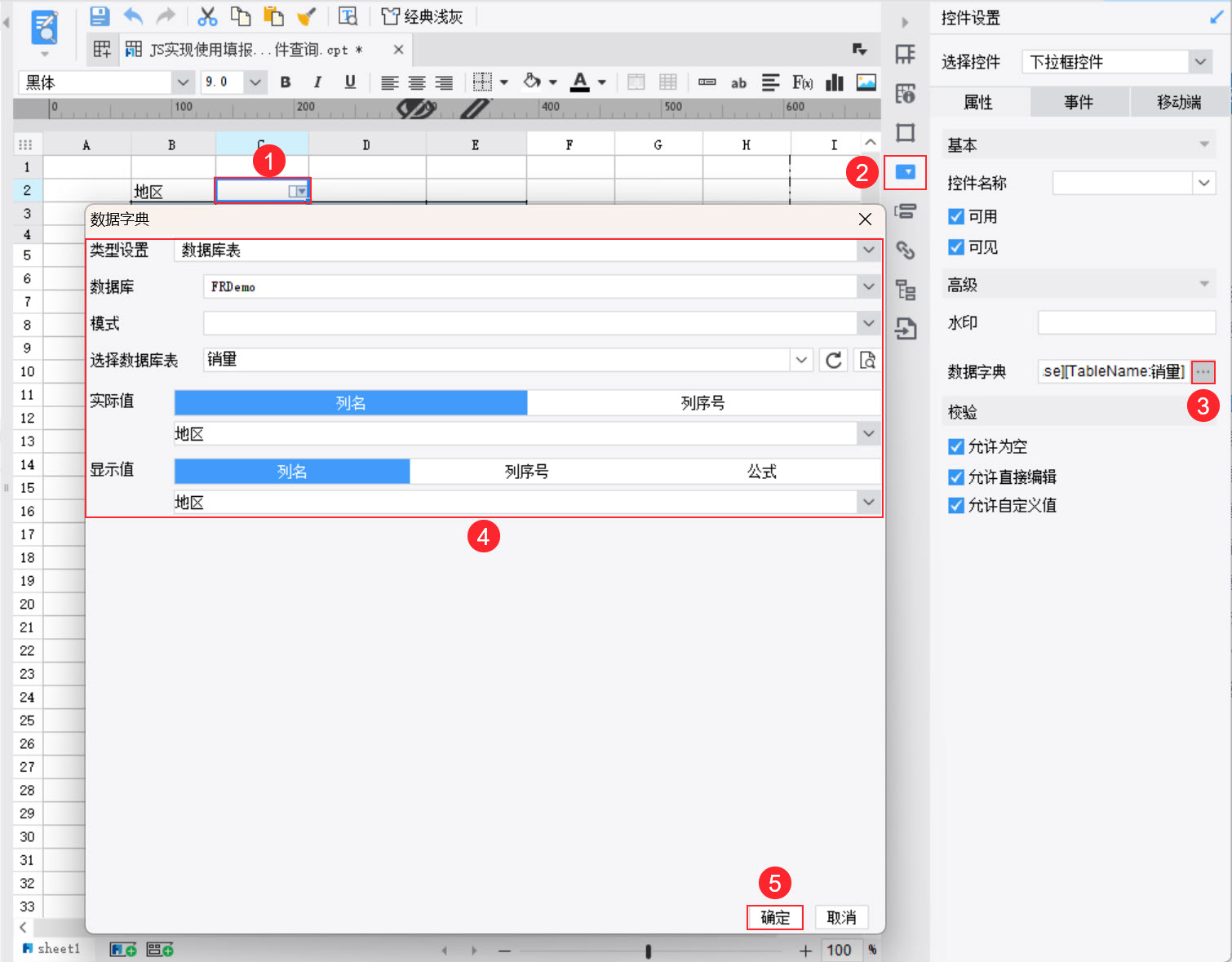Open the hyperlink side panel icon
This screenshot has width=1232, height=962.
coord(906,250)
